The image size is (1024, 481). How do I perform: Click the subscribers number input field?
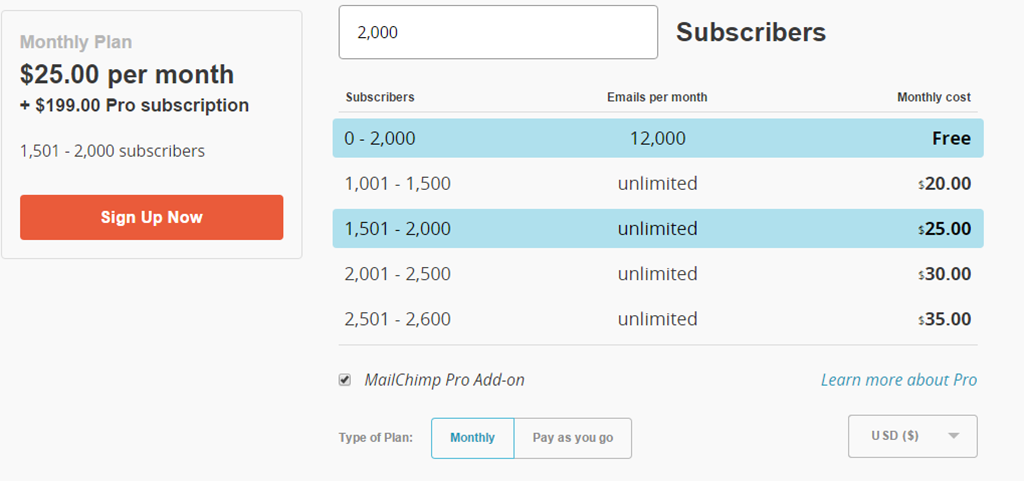click(498, 32)
